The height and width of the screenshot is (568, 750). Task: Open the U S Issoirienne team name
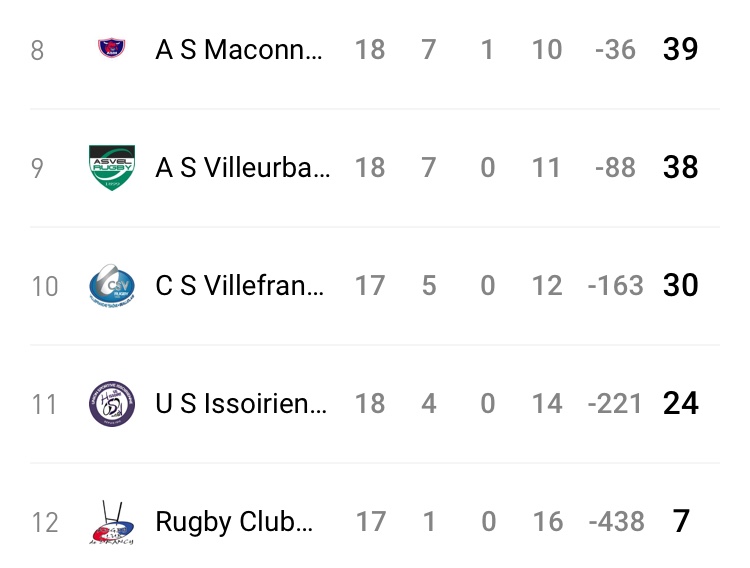coord(241,403)
